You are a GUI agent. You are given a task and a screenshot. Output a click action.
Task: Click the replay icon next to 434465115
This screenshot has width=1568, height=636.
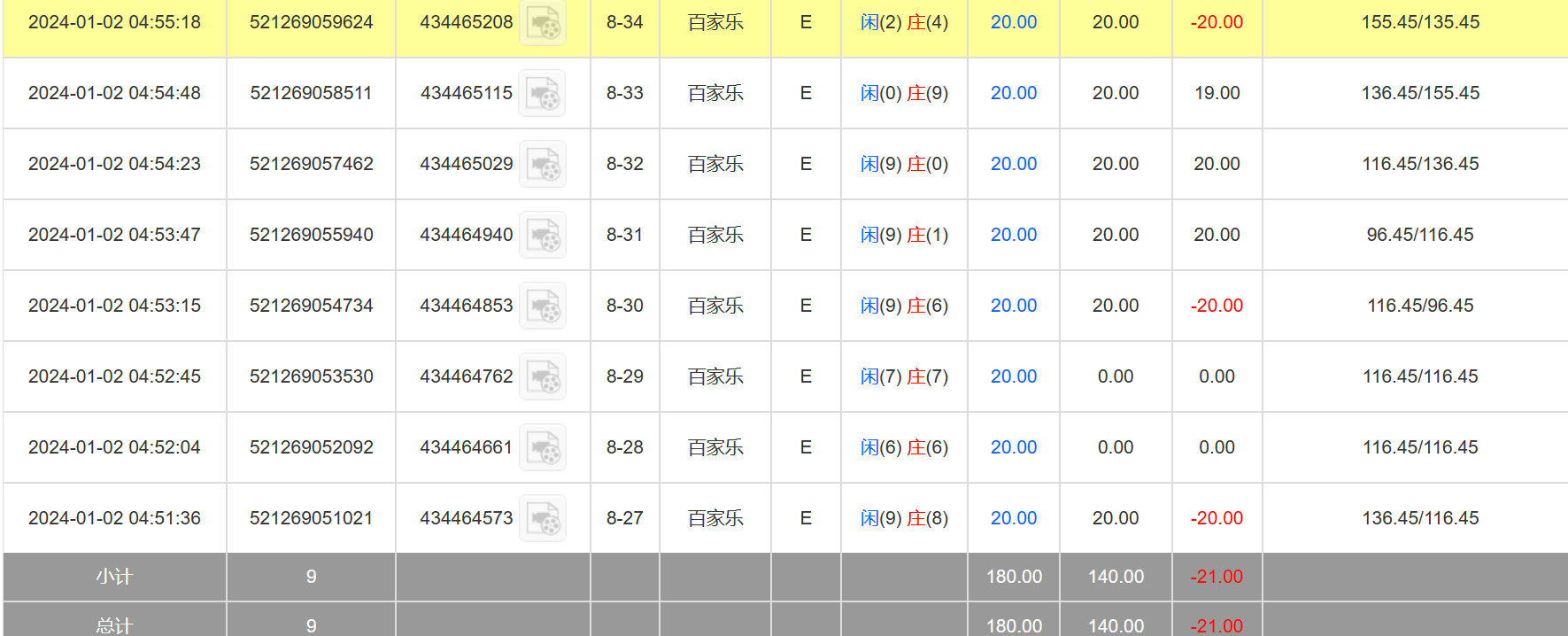(542, 94)
